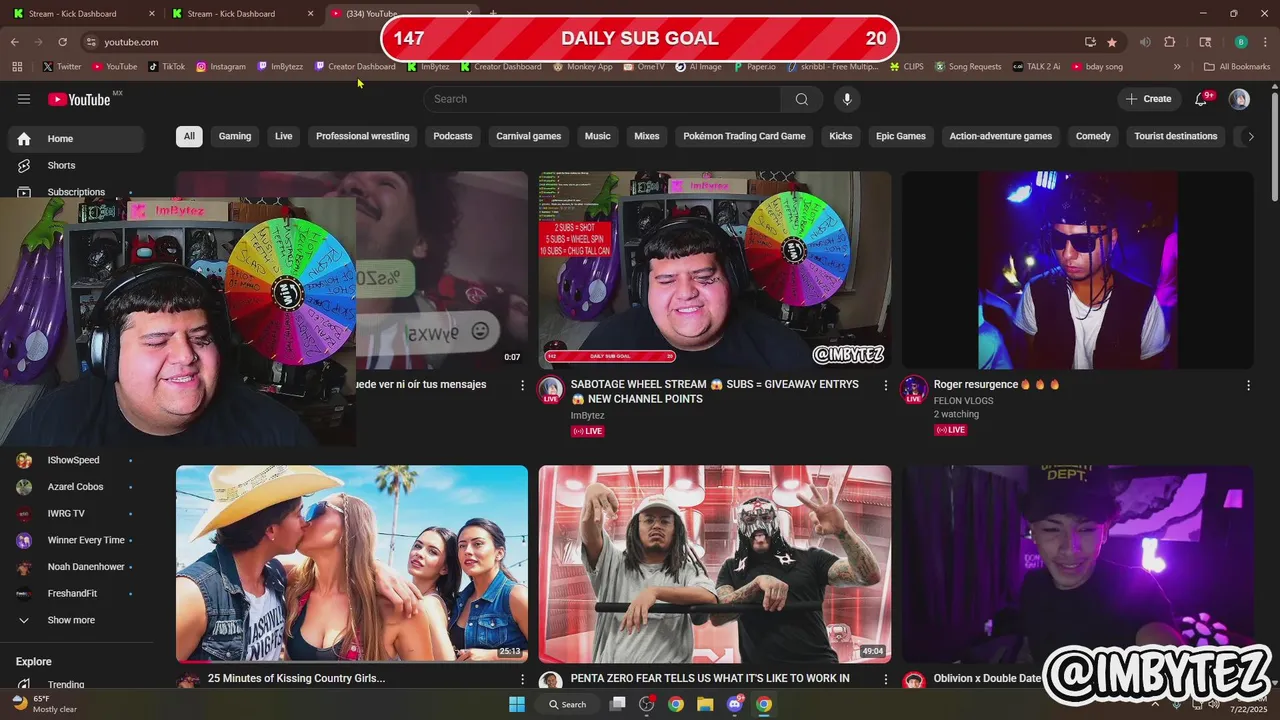The image size is (1280, 720).
Task: Show hidden system tray icons chevron
Action: 1155,704
